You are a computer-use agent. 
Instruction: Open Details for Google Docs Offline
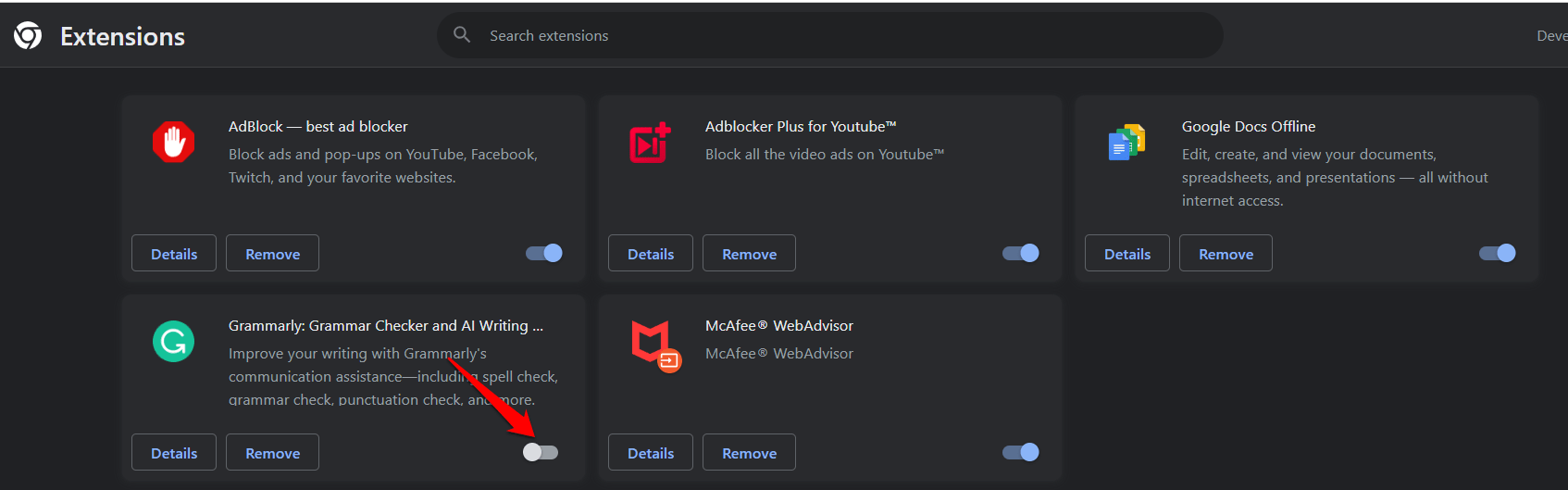click(x=1127, y=254)
